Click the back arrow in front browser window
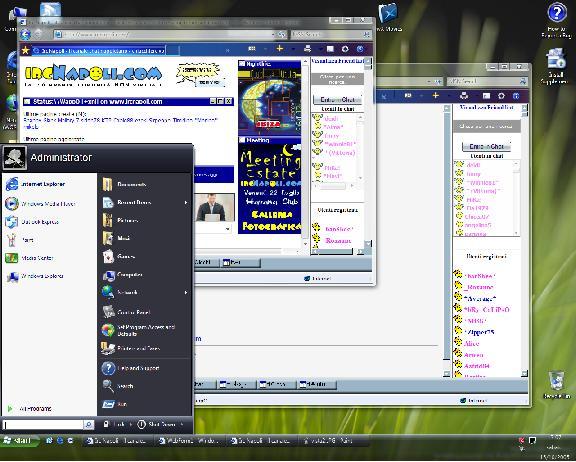The height and width of the screenshot is (462, 576). point(25,35)
